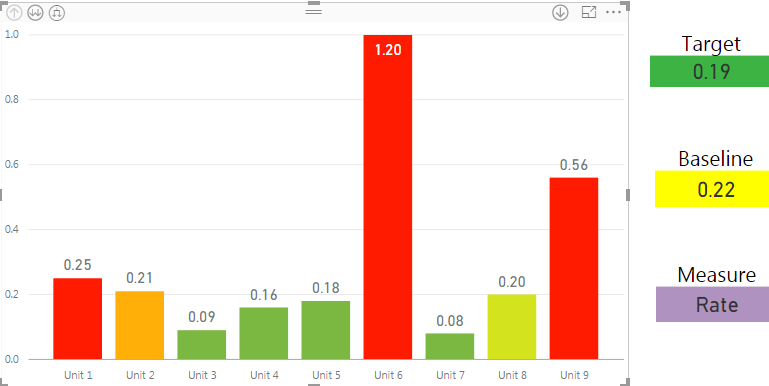769x386 pixels.
Task: Click the Unit 1 axis label
Action: pos(78,375)
